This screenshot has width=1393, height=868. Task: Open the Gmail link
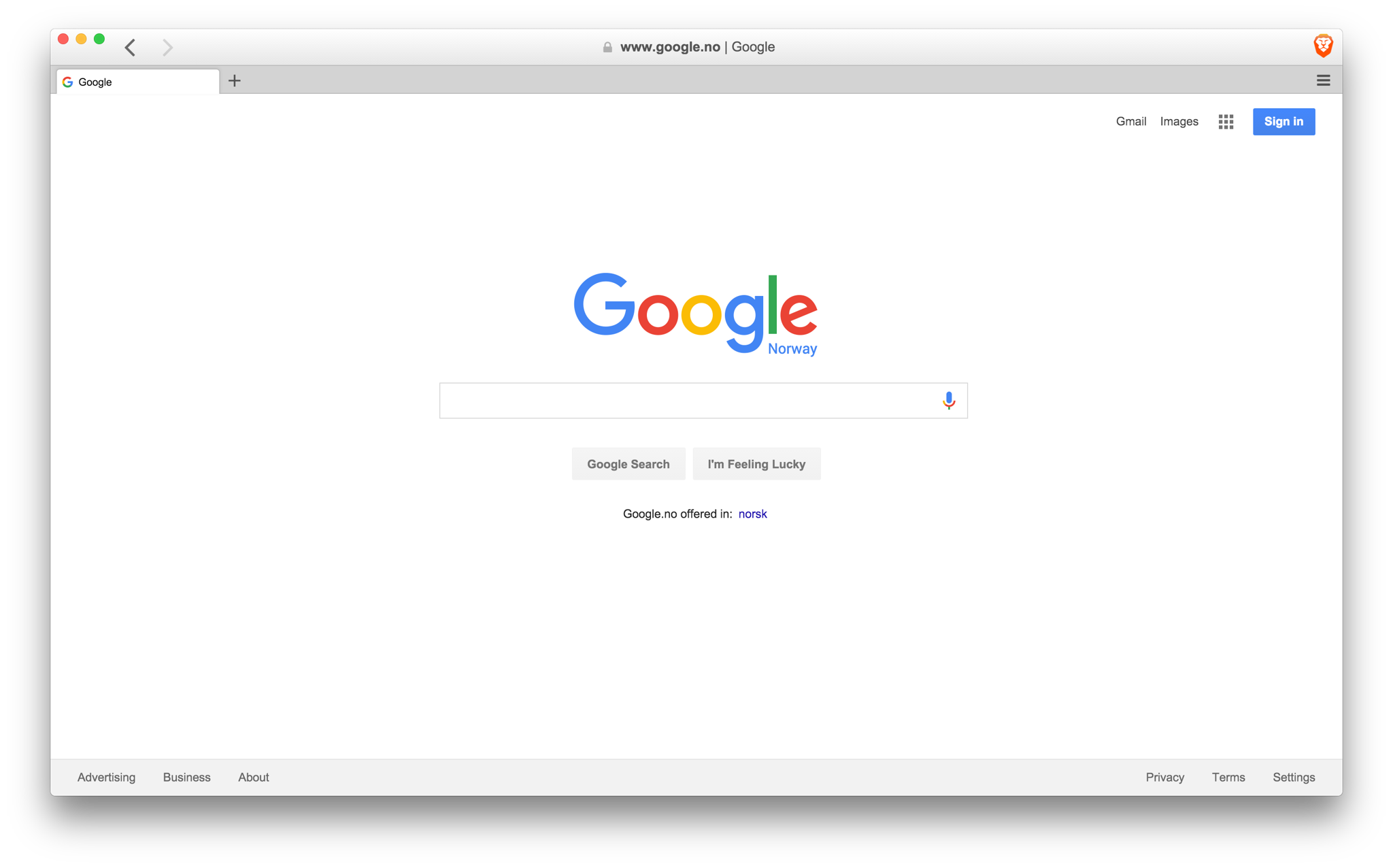point(1130,122)
